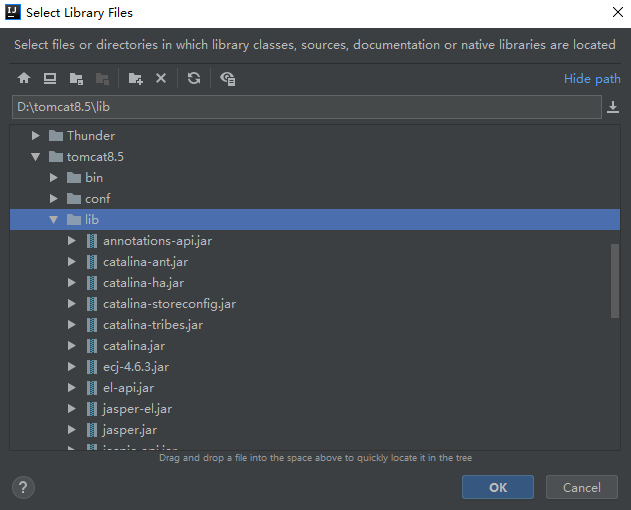Expand jasper-el.jar arrow
The height and width of the screenshot is (510, 631).
pos(72,409)
